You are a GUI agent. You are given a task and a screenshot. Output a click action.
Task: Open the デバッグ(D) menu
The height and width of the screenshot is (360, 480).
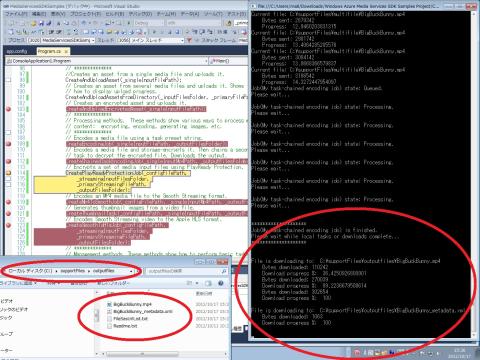coord(140,14)
